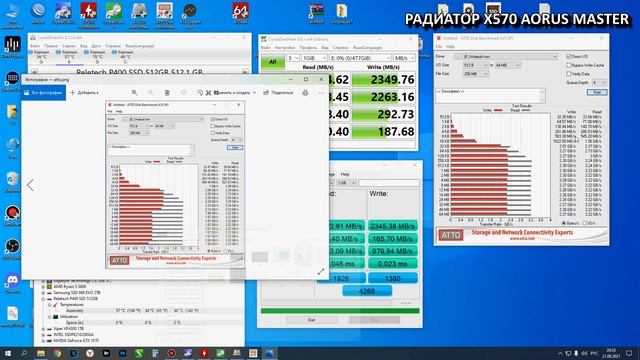This screenshot has height=360, width=640.
Task: Toggle Direct I/O checkbox in ATTO
Action: [569, 56]
